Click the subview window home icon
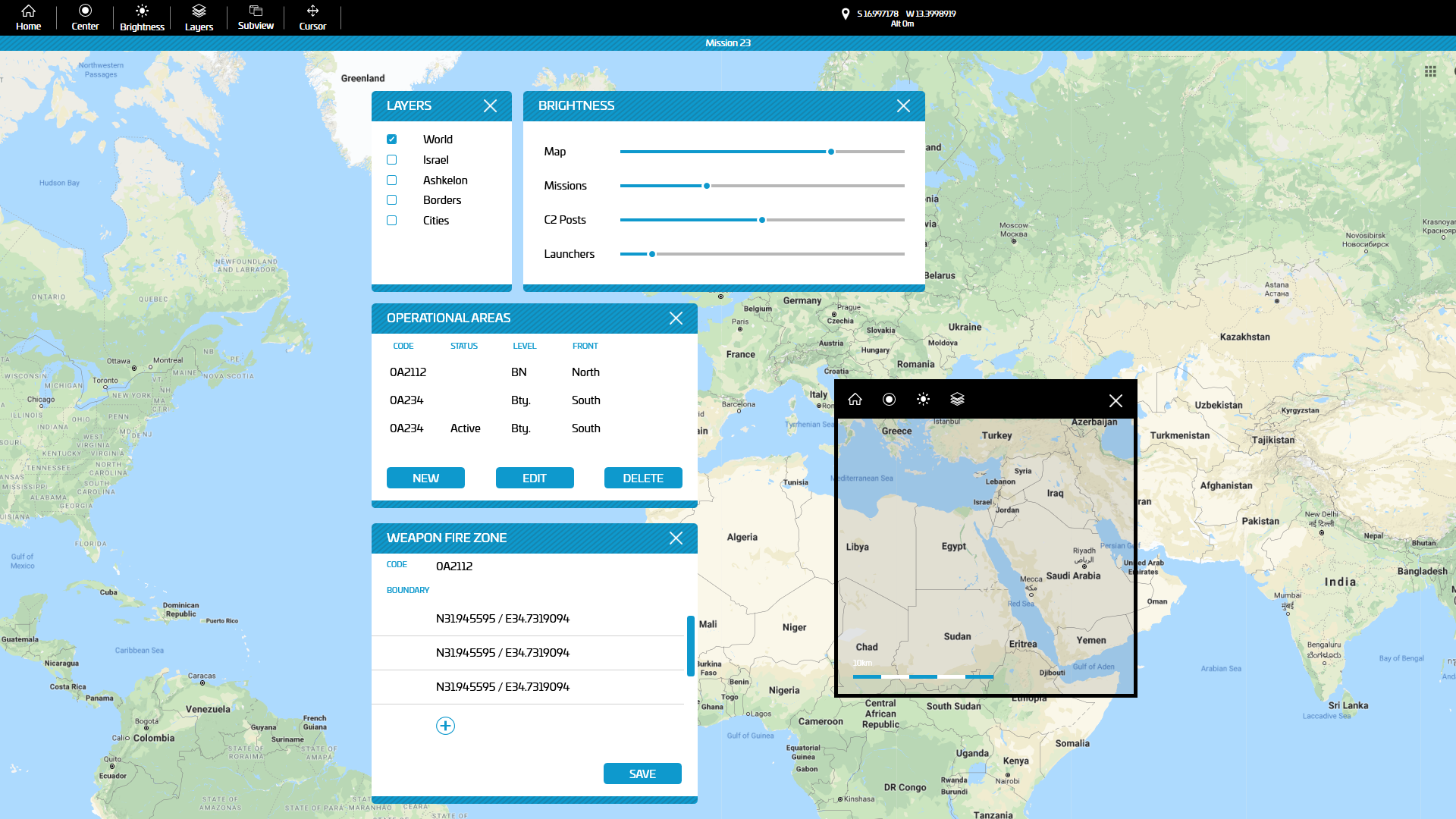The width and height of the screenshot is (1456, 819). click(x=855, y=399)
